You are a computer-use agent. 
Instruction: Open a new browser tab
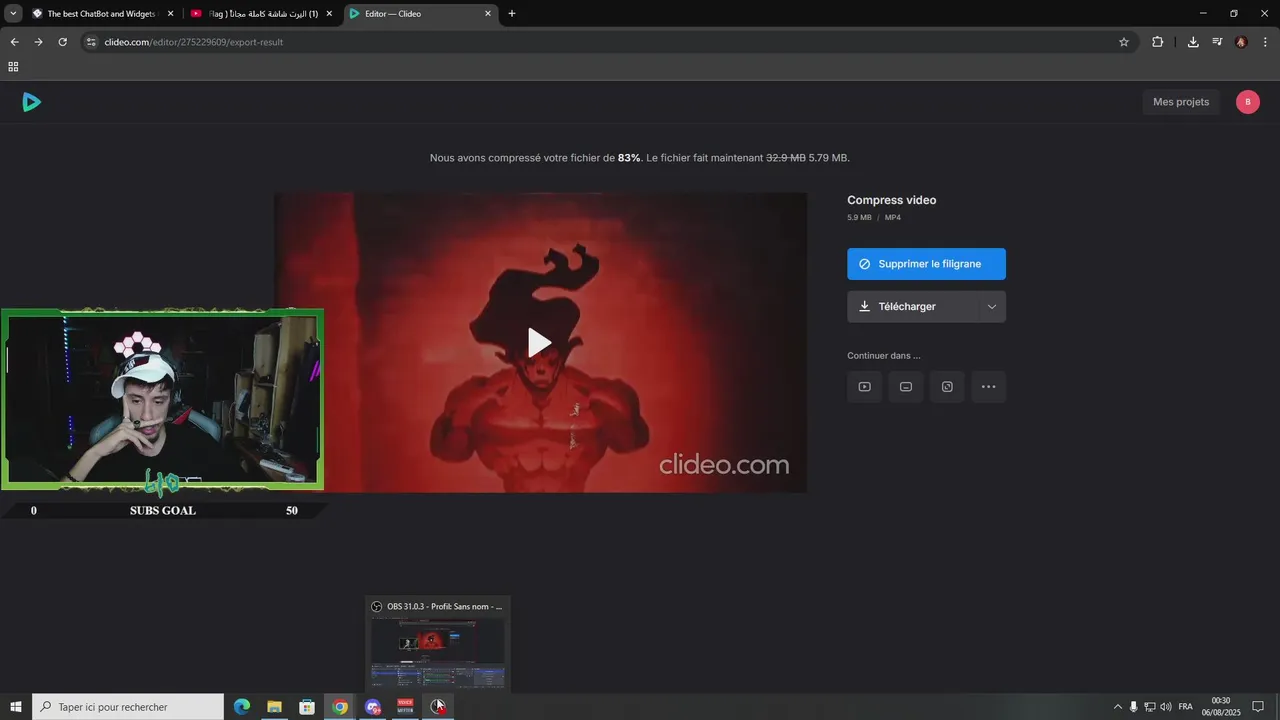click(x=512, y=14)
